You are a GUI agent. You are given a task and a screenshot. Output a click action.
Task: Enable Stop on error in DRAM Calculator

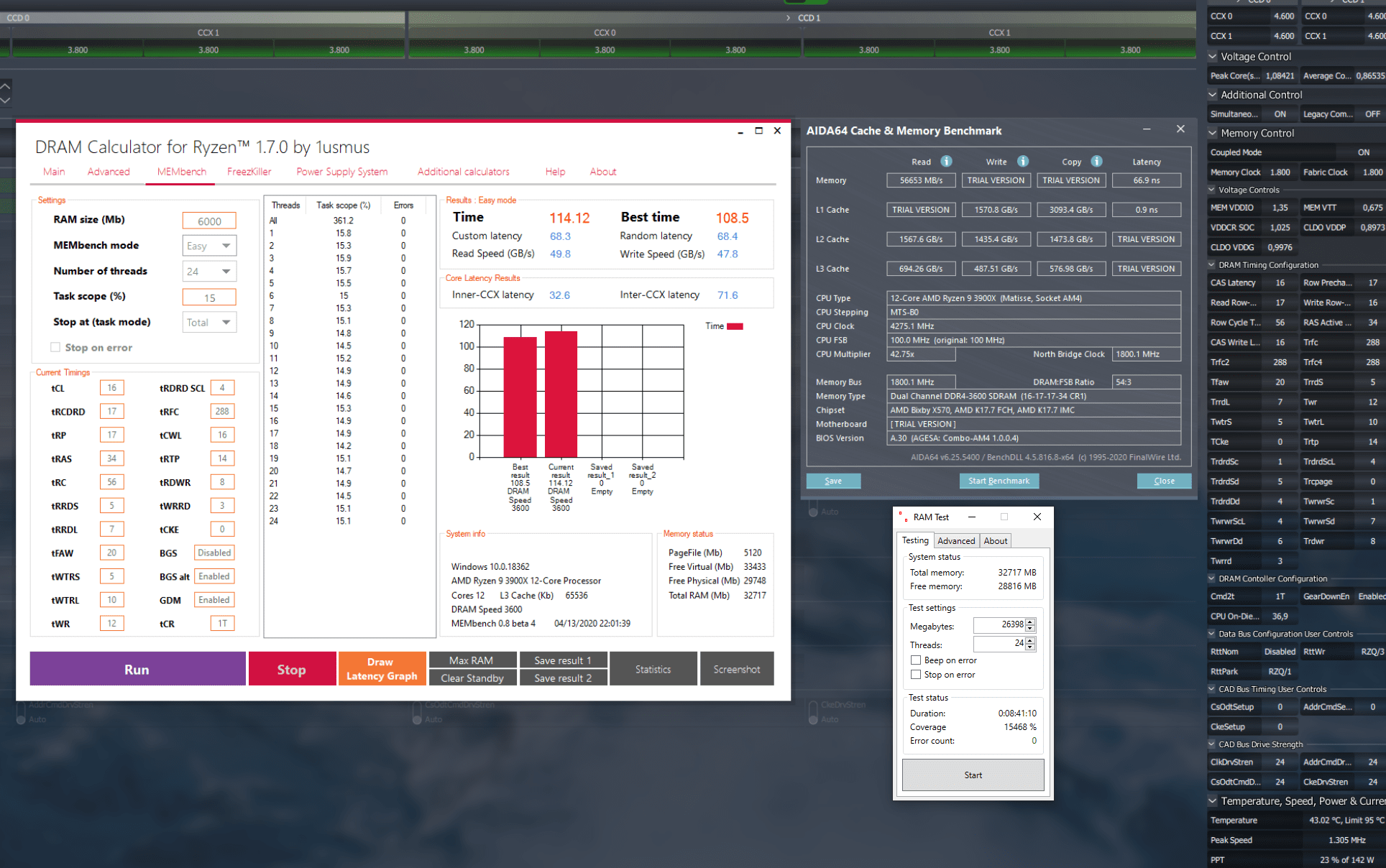(x=55, y=347)
